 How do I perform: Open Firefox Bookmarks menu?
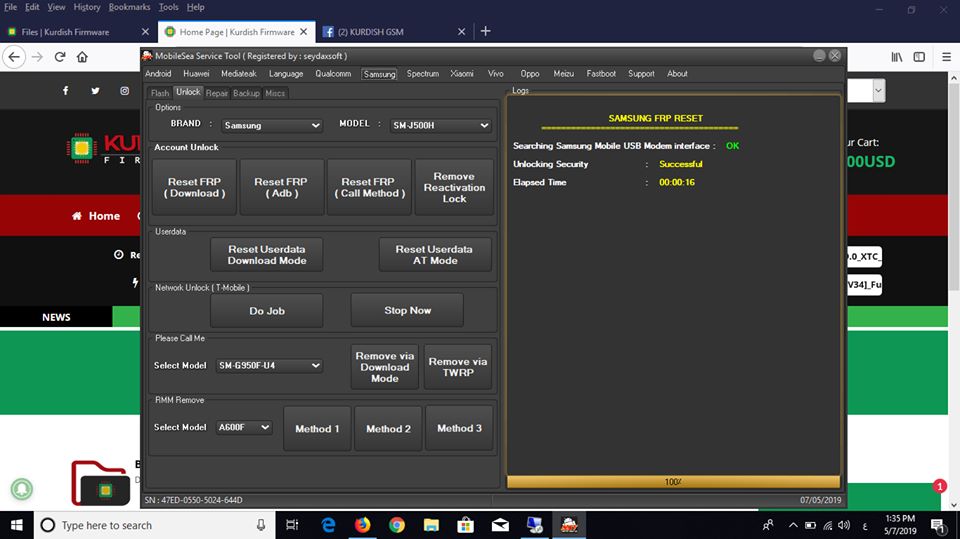click(x=129, y=7)
